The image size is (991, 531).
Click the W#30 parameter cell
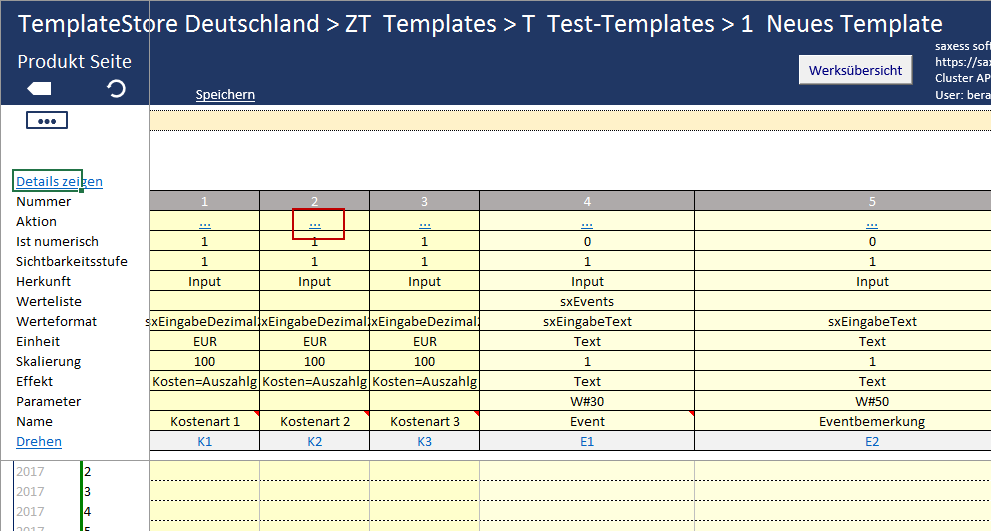[587, 401]
